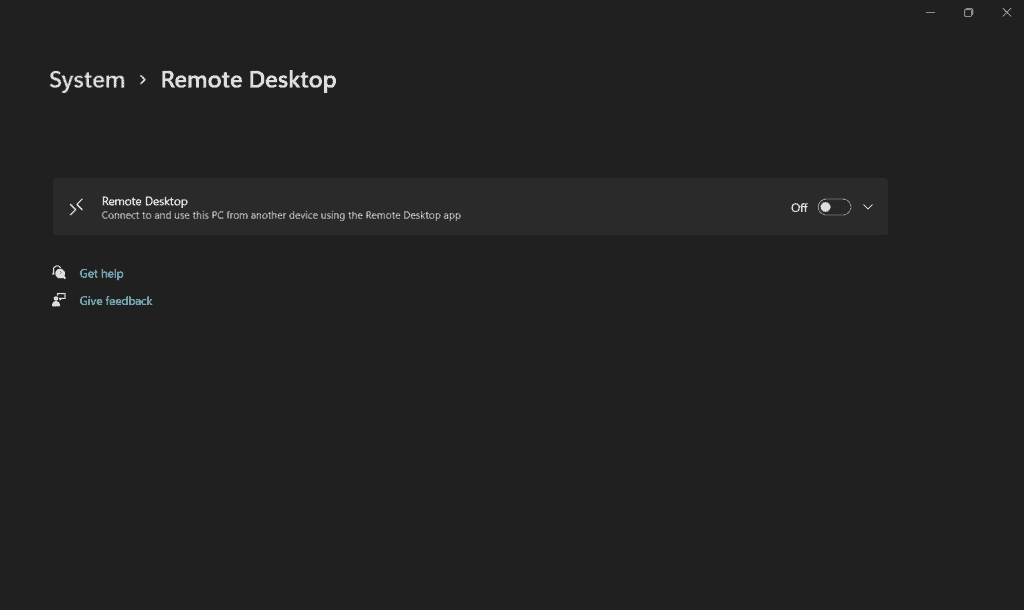Image resolution: width=1024 pixels, height=610 pixels.
Task: Enable the Remote Desktop toggle switch
Action: [833, 207]
